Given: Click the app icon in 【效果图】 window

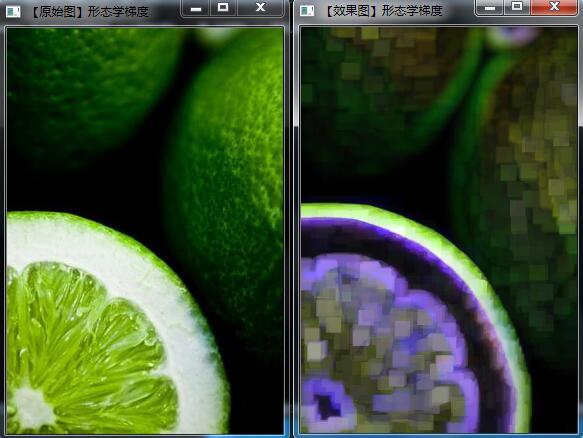Looking at the screenshot, I should 307,11.
